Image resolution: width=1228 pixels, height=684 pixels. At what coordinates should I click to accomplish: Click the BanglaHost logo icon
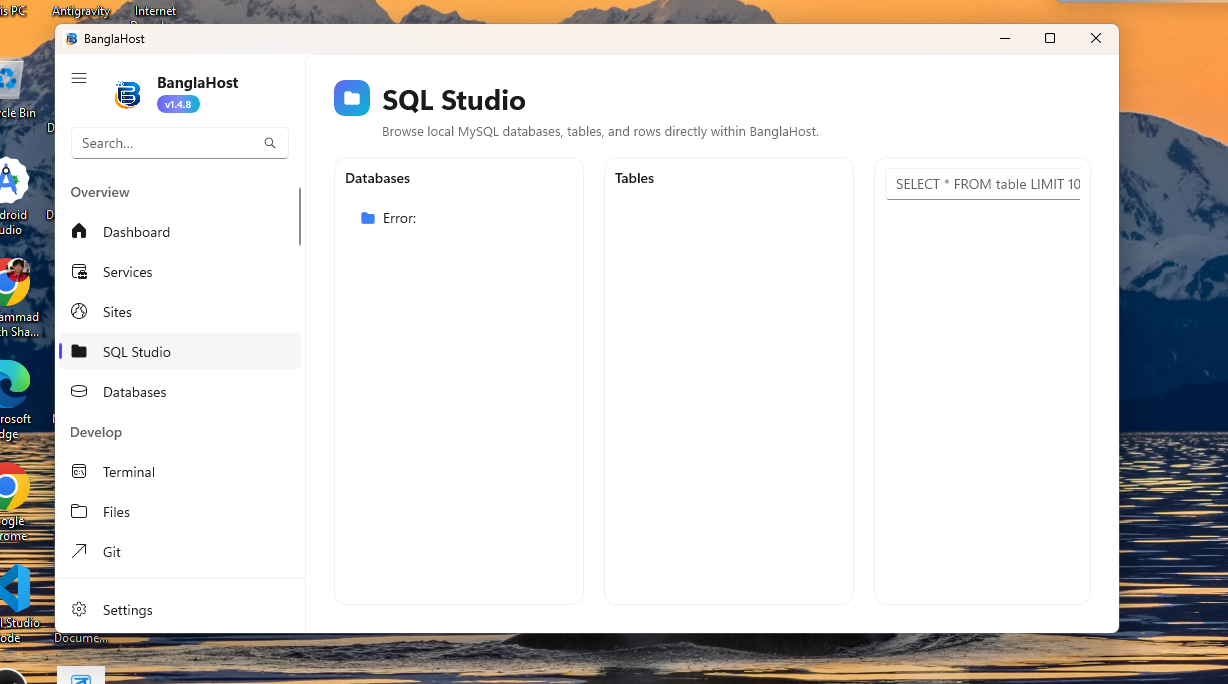click(x=128, y=95)
